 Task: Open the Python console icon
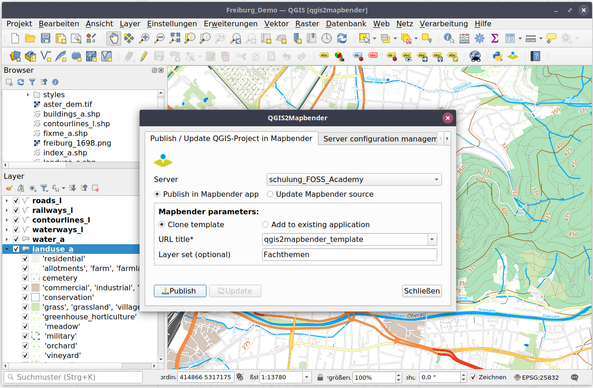[497, 57]
